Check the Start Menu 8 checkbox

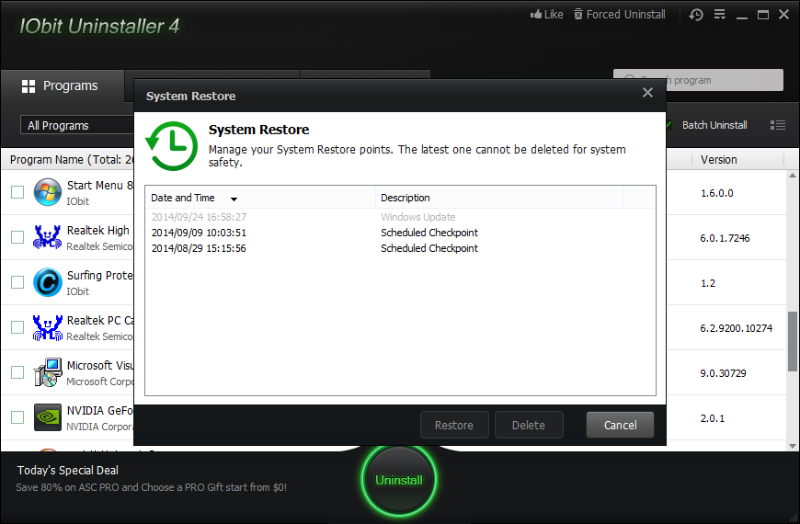point(18,192)
